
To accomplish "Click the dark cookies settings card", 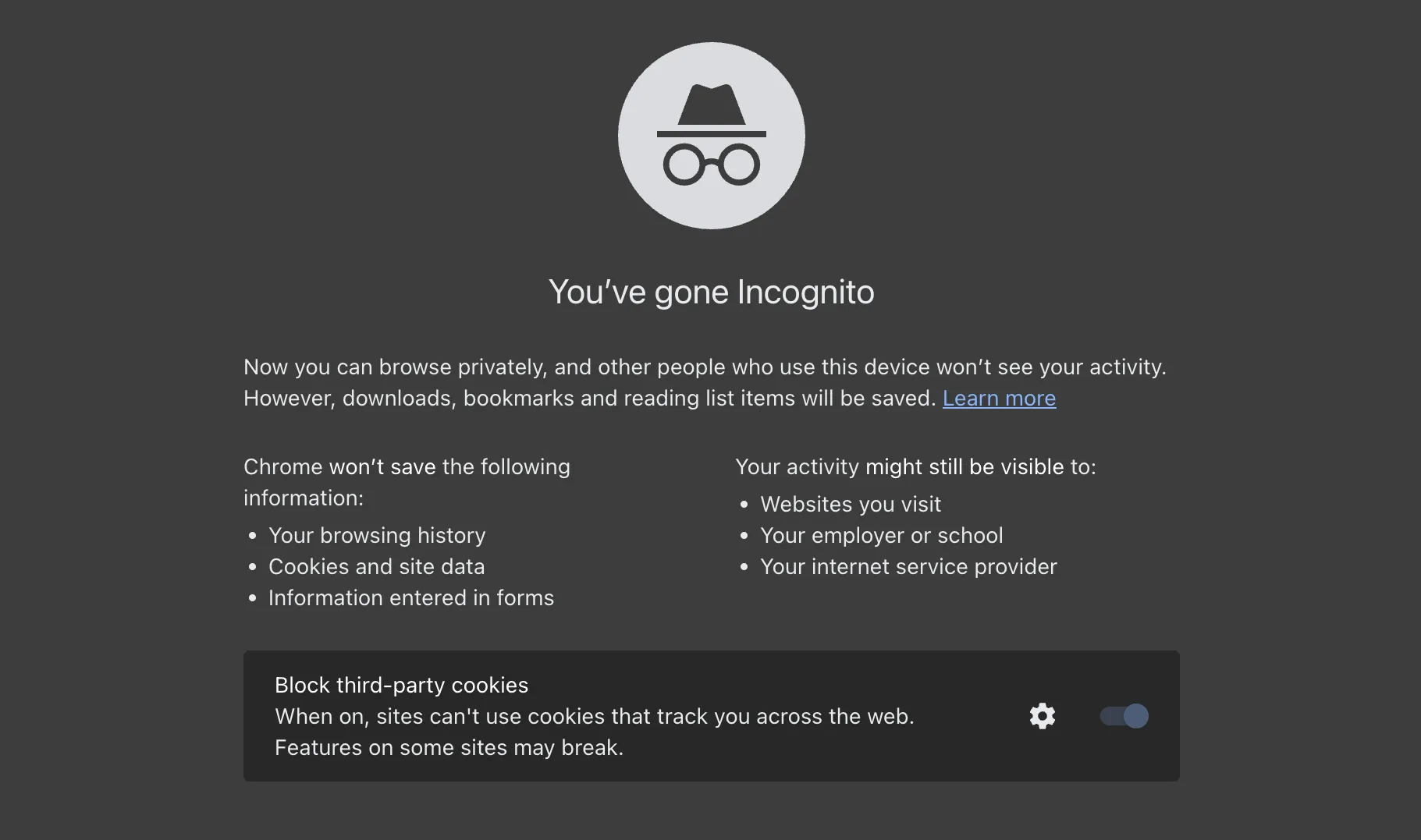I will (710, 715).
